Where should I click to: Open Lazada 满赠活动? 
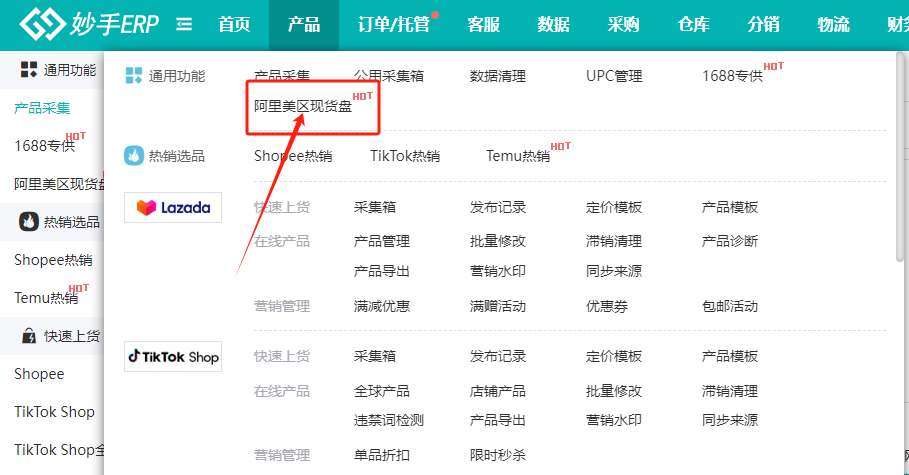[x=498, y=306]
